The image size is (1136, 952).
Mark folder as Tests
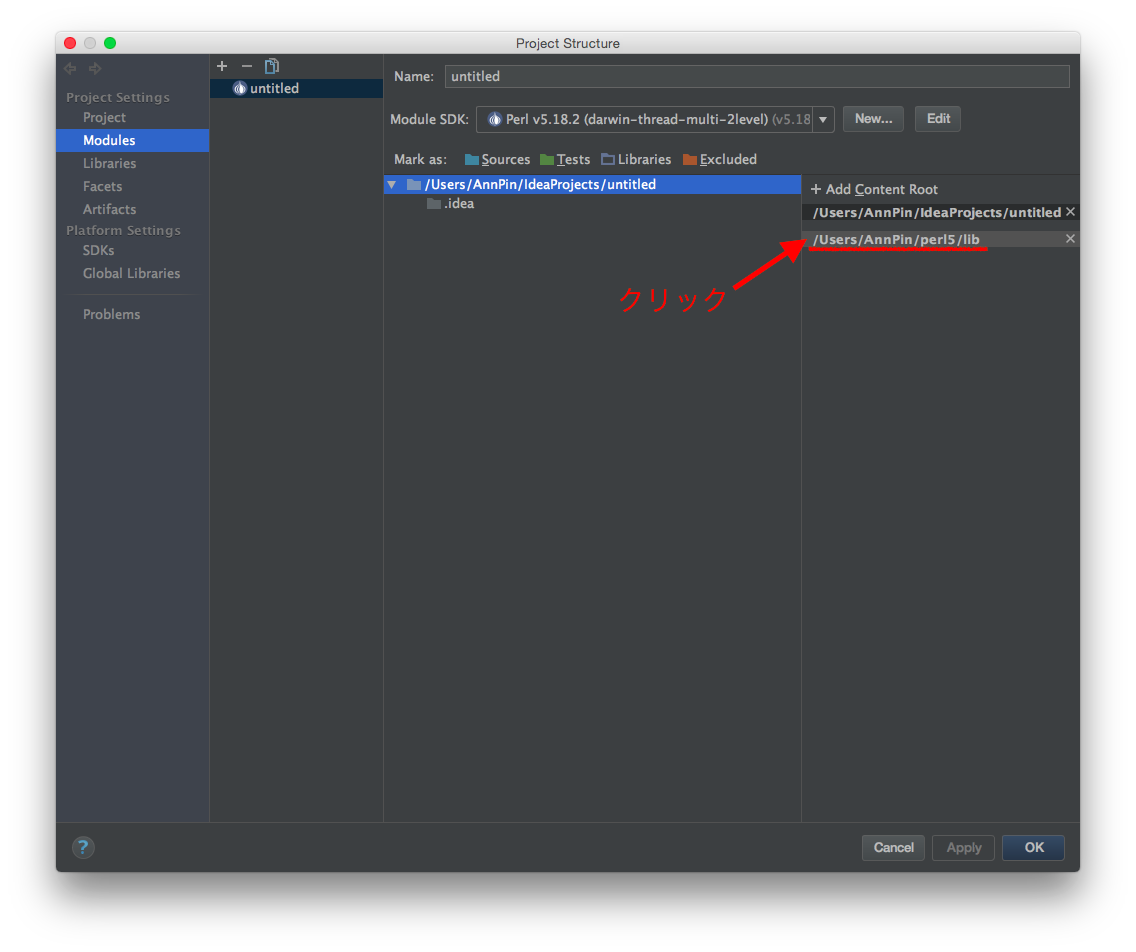pos(565,159)
